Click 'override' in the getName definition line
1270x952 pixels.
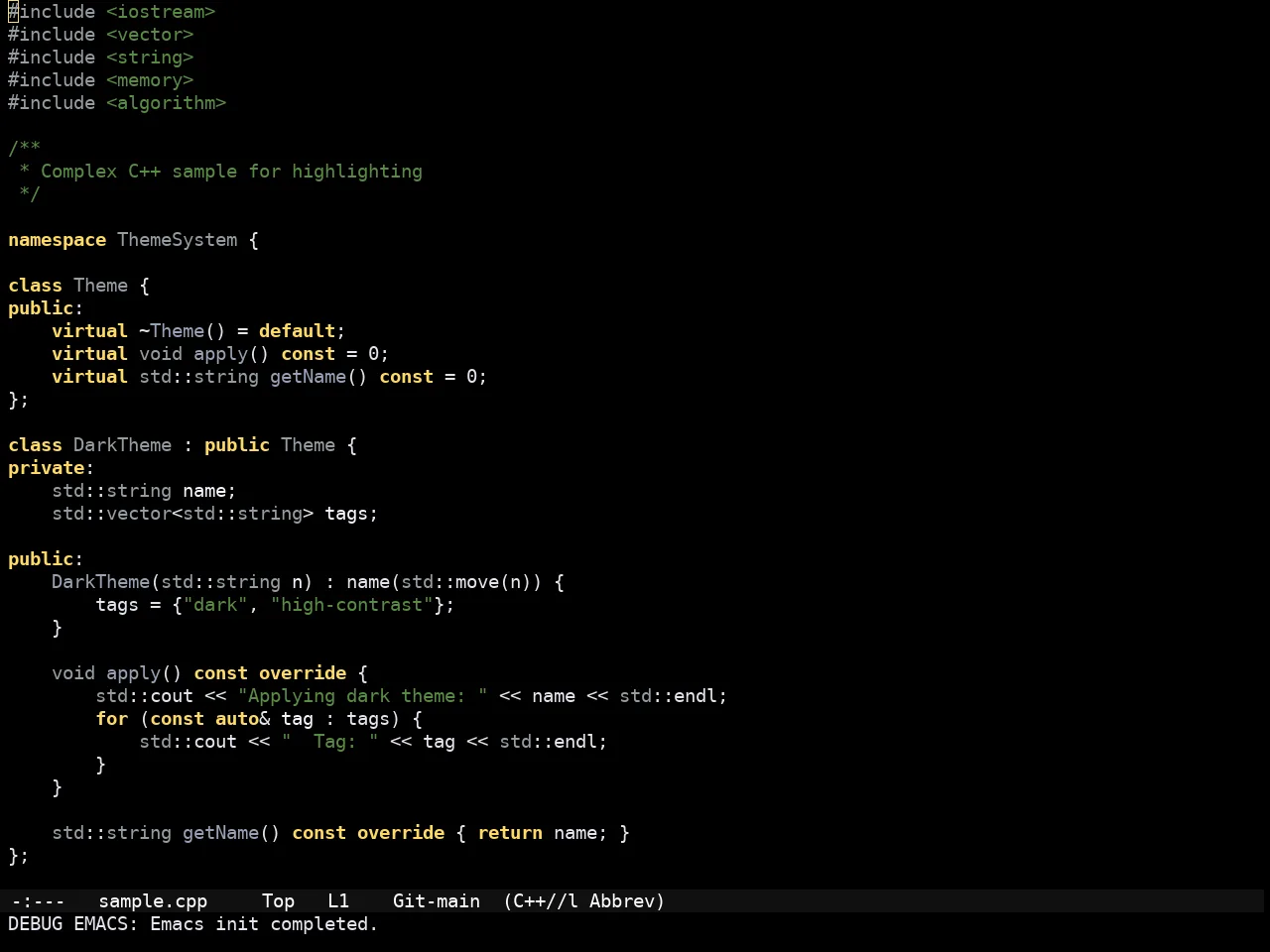click(x=401, y=833)
